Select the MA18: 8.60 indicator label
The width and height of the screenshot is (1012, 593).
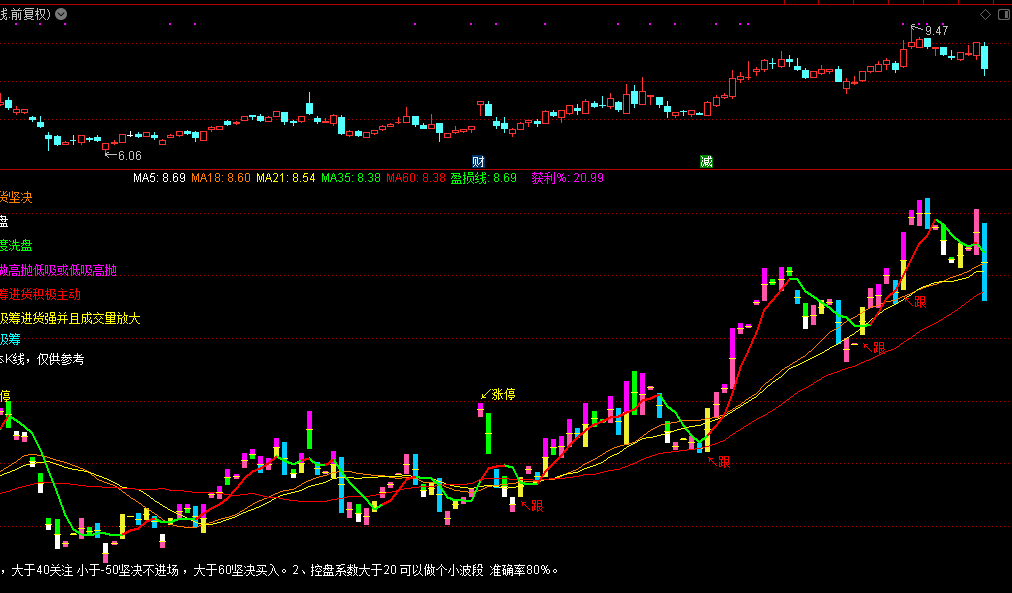pos(221,178)
